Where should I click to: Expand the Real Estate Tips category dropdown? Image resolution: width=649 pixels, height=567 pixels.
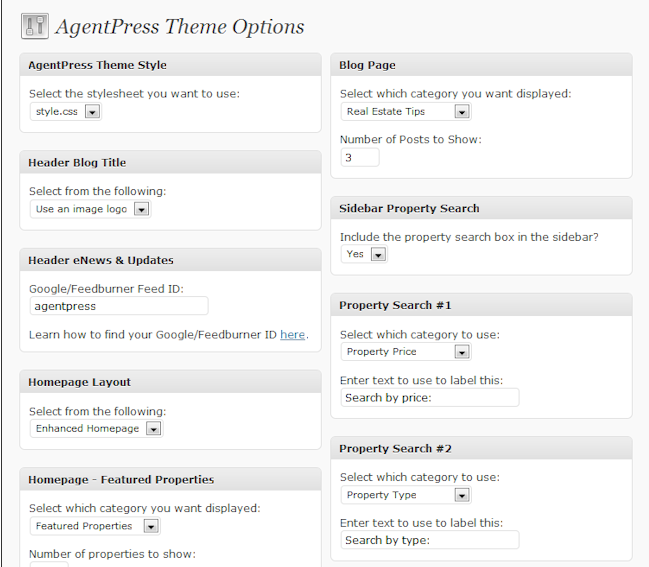(406, 111)
